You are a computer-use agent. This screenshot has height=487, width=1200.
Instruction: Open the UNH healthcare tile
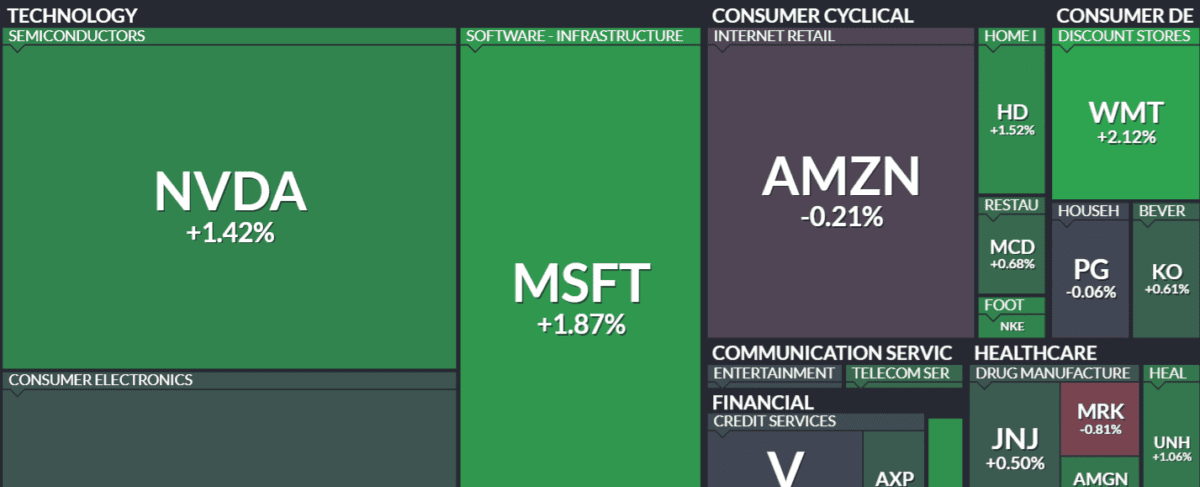coord(1171,447)
